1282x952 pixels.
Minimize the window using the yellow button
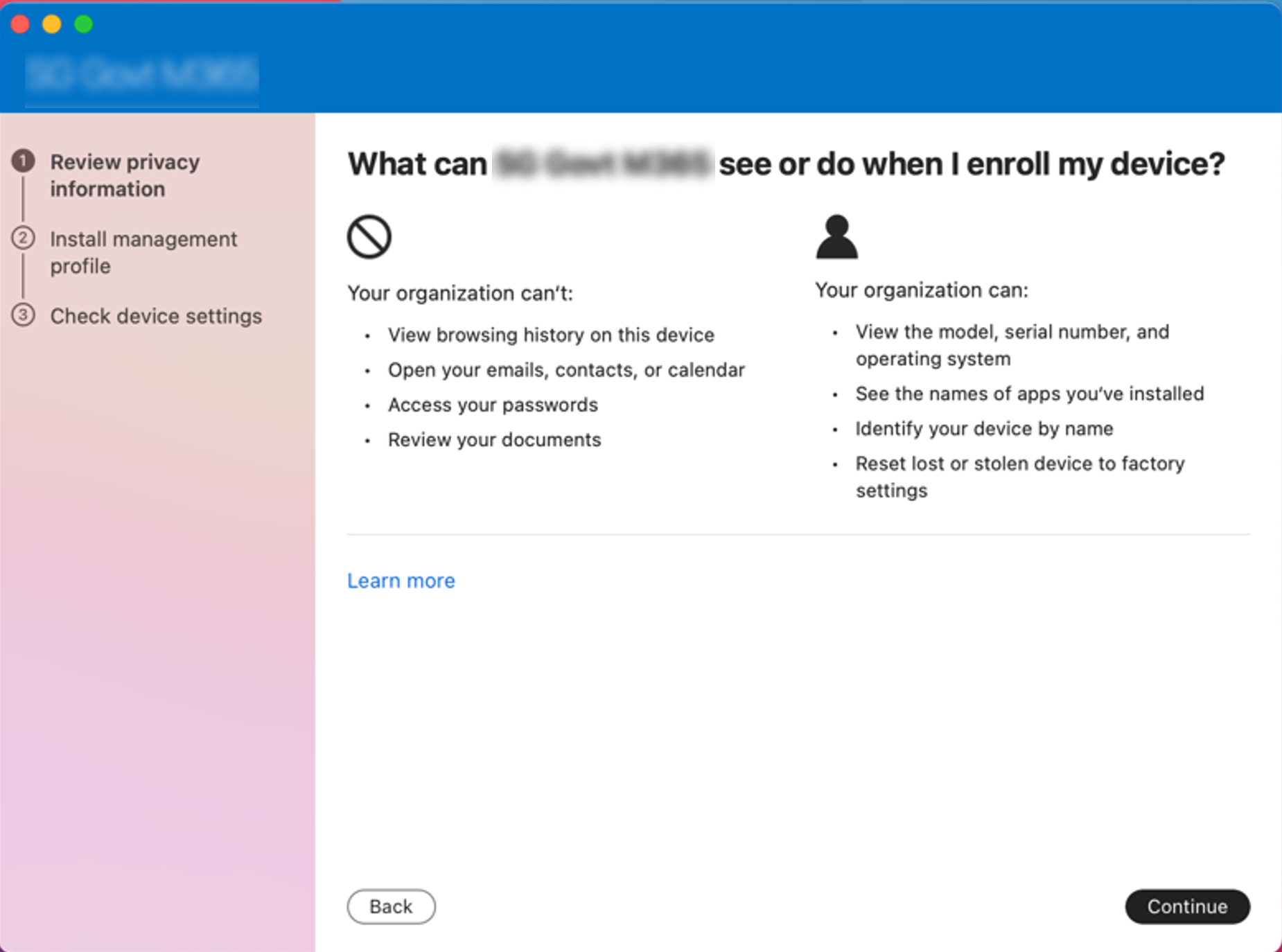pos(52,24)
